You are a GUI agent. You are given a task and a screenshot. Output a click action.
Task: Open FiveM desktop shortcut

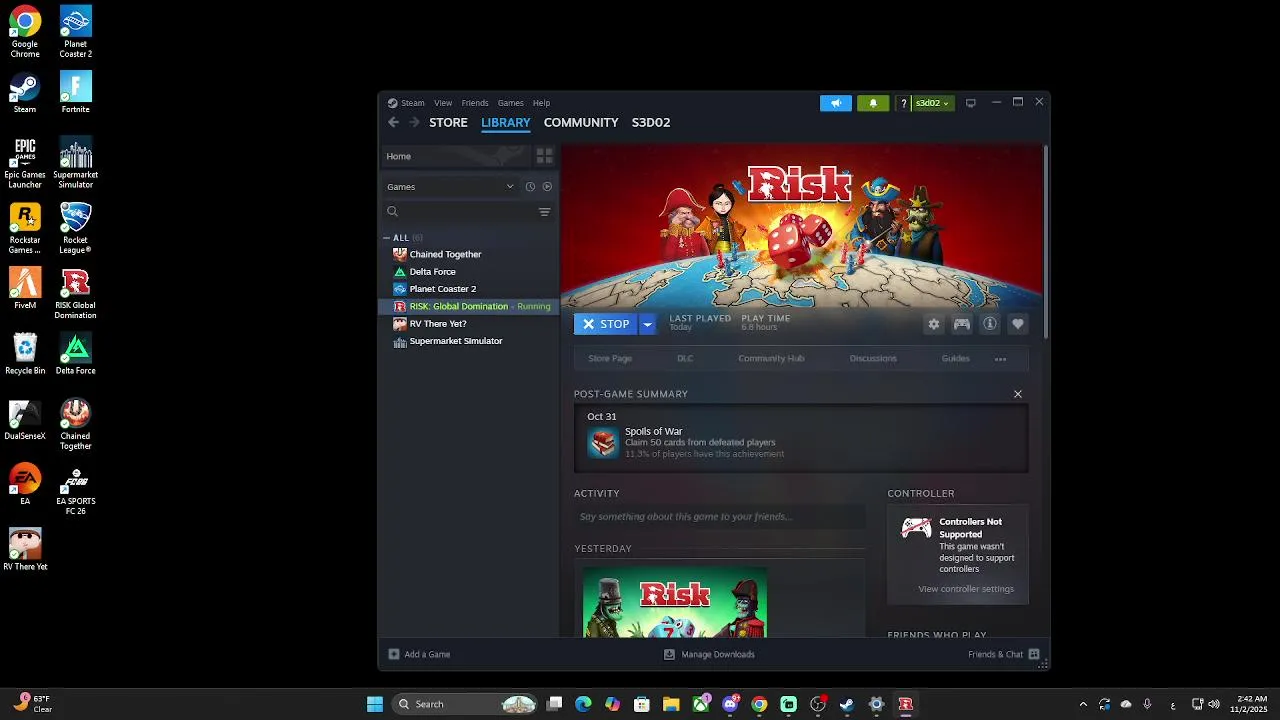[25, 289]
